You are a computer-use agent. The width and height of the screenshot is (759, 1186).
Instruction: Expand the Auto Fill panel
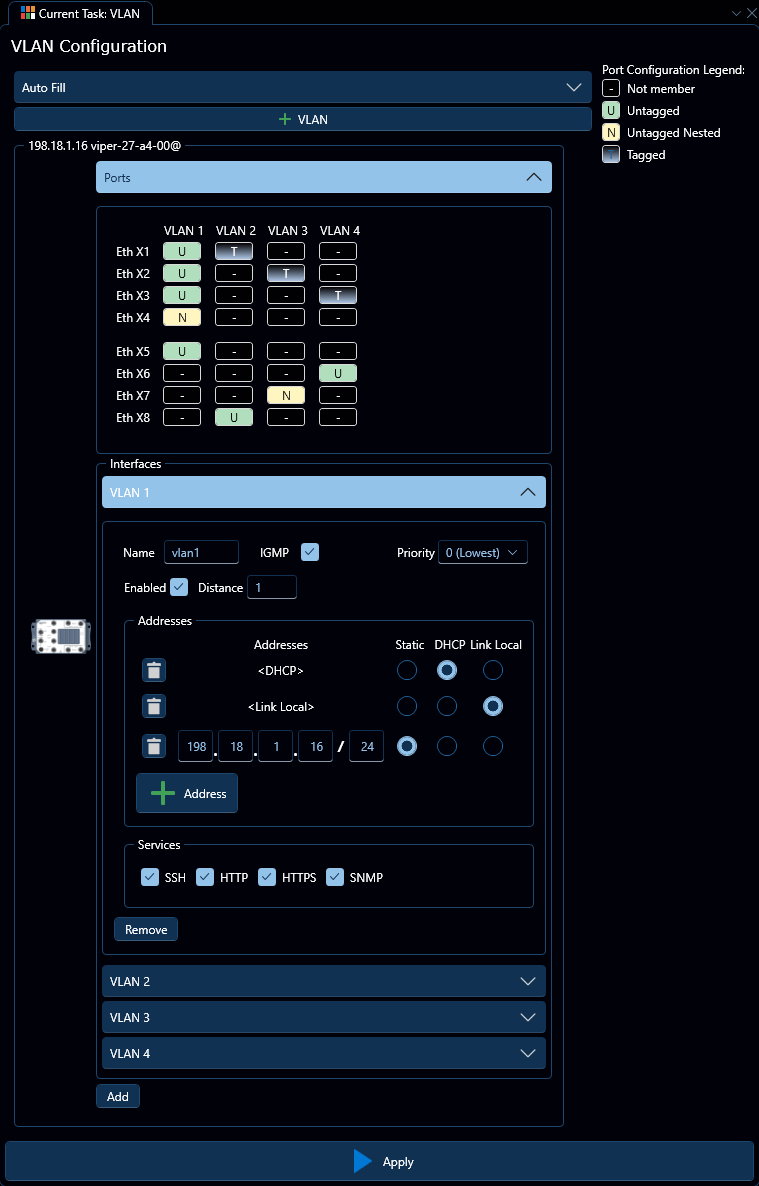(x=302, y=87)
